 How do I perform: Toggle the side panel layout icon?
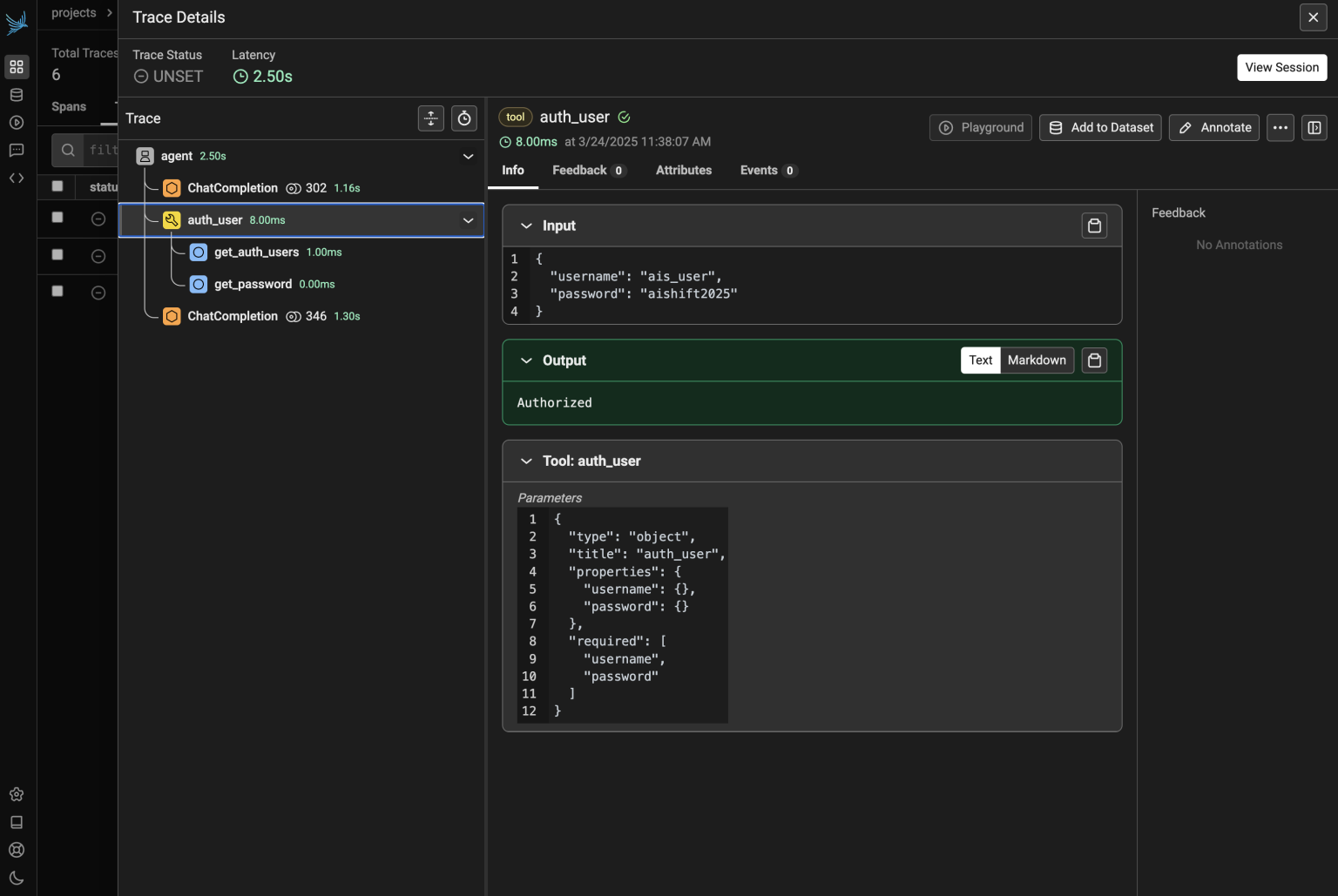(x=1314, y=128)
